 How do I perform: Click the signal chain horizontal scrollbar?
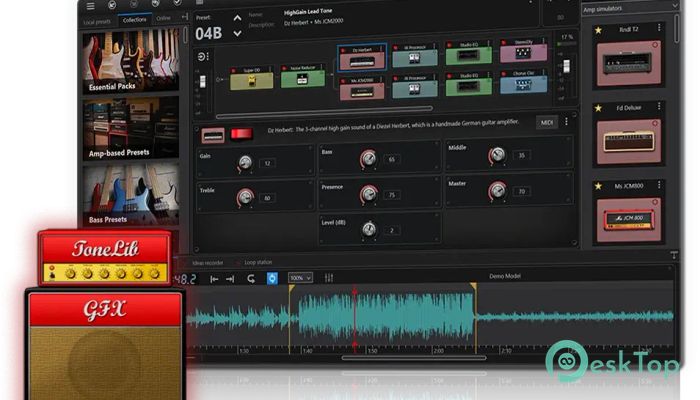pyautogui.click(x=325, y=112)
